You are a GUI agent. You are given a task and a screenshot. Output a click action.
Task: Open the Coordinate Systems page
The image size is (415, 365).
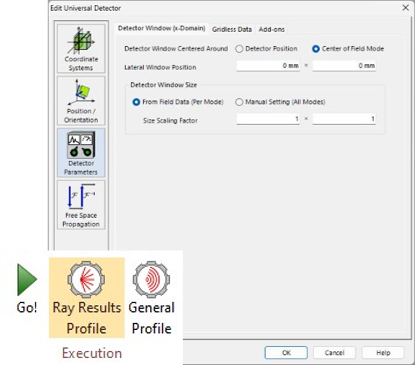[81, 48]
